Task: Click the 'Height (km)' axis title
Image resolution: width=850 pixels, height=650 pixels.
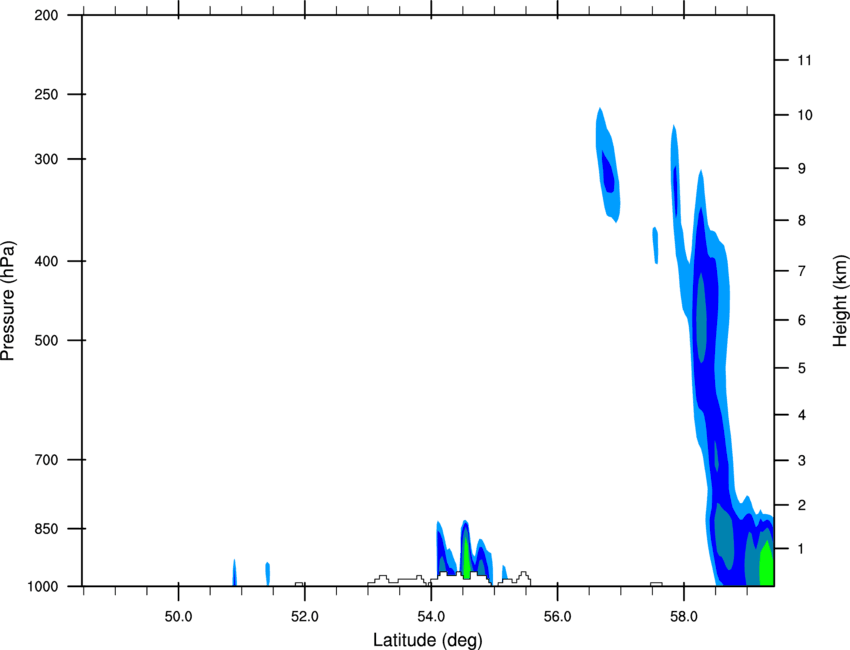Action: tap(840, 300)
